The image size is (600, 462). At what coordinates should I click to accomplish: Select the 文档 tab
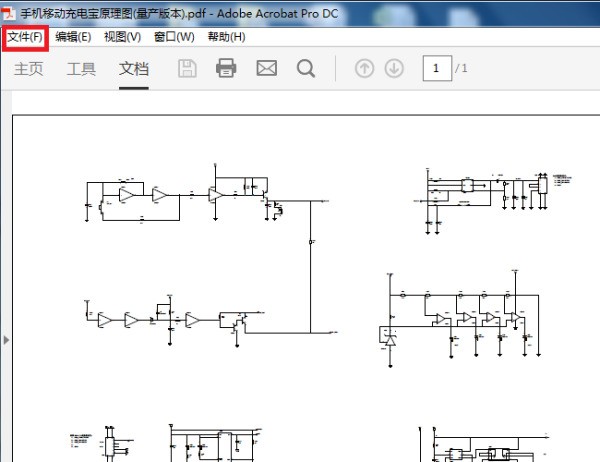[x=134, y=69]
